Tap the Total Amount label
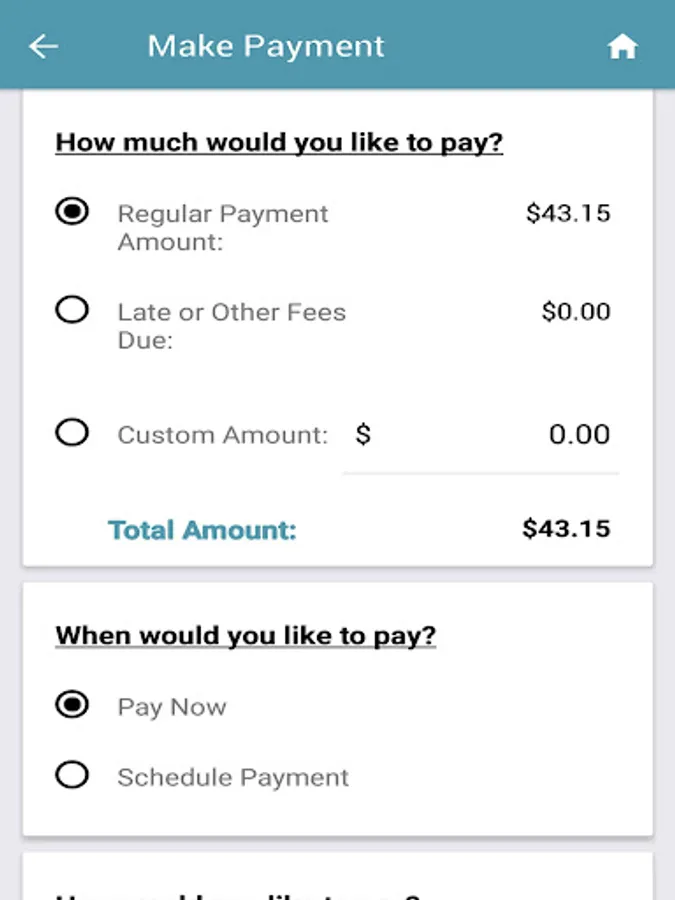675x900 pixels. pyautogui.click(x=202, y=529)
